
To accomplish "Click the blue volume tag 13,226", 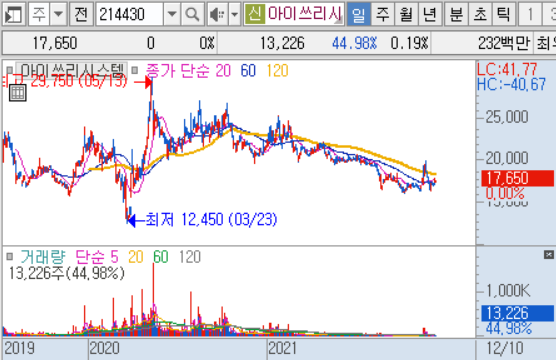I will [517, 313].
